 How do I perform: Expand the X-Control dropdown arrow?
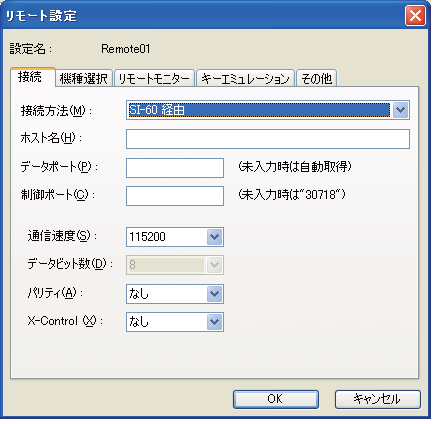tap(214, 322)
